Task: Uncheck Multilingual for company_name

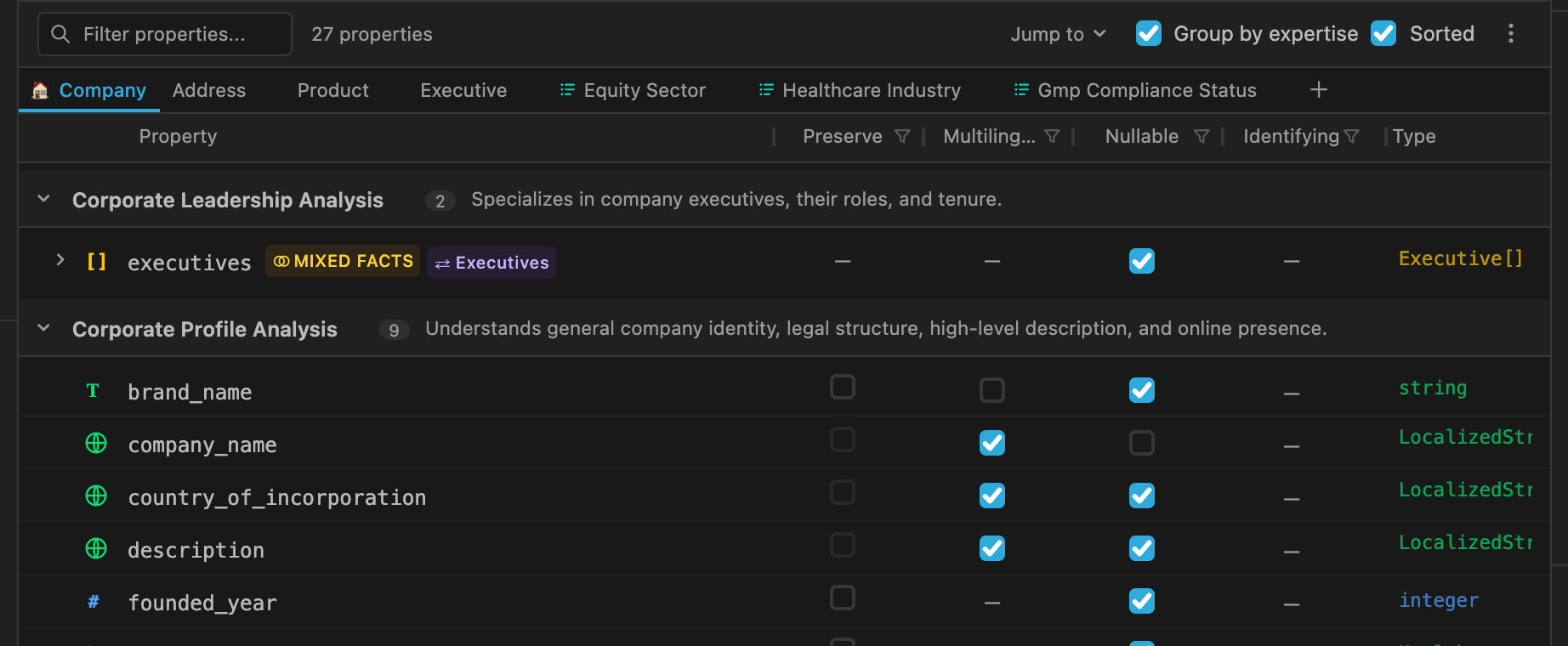Action: click(992, 443)
